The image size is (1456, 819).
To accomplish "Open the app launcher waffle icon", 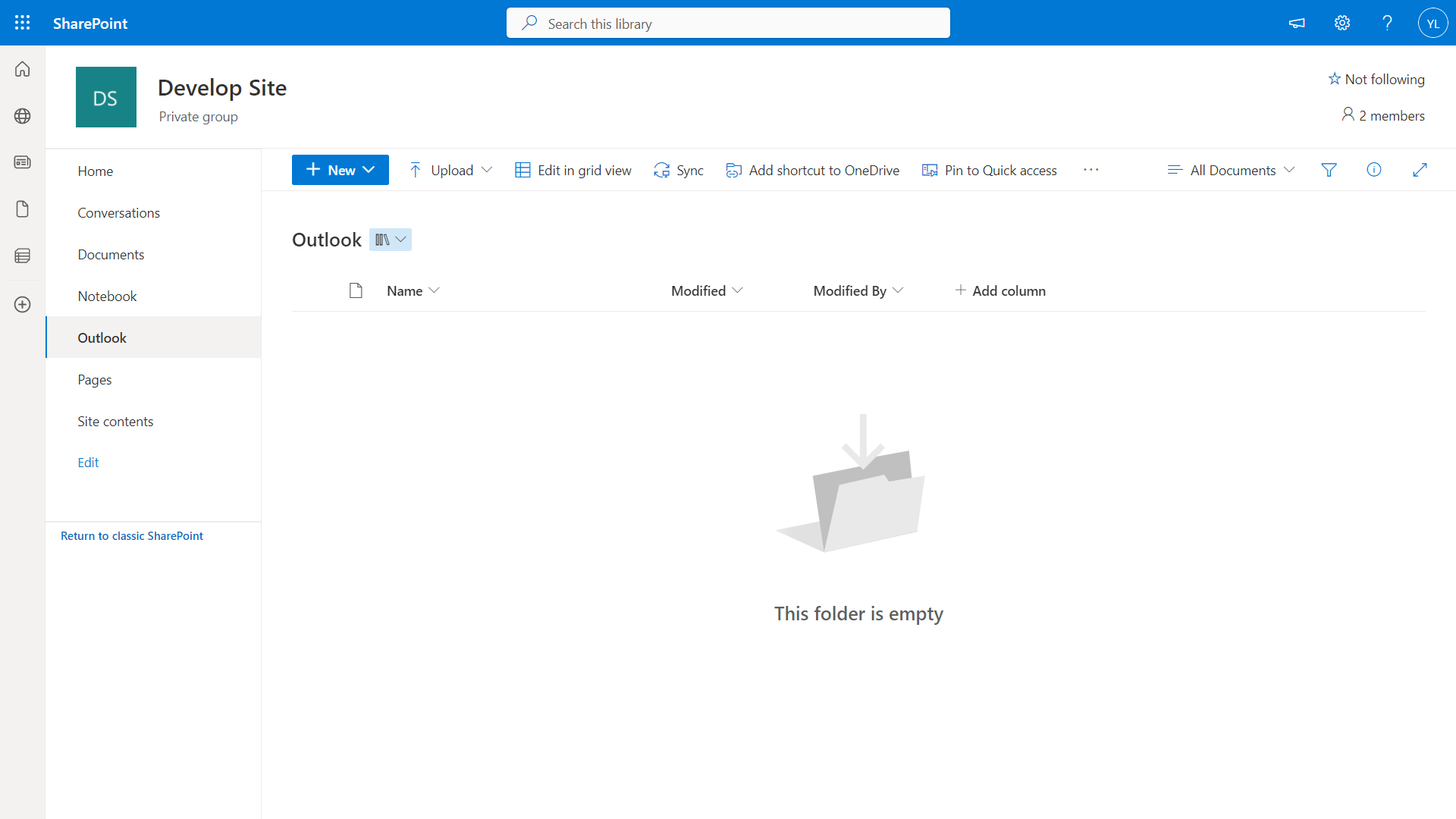I will pyautogui.click(x=23, y=23).
